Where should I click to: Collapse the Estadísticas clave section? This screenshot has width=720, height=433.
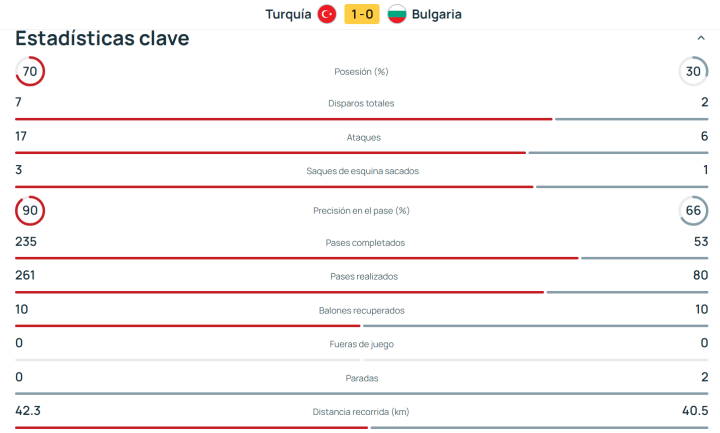(x=700, y=38)
